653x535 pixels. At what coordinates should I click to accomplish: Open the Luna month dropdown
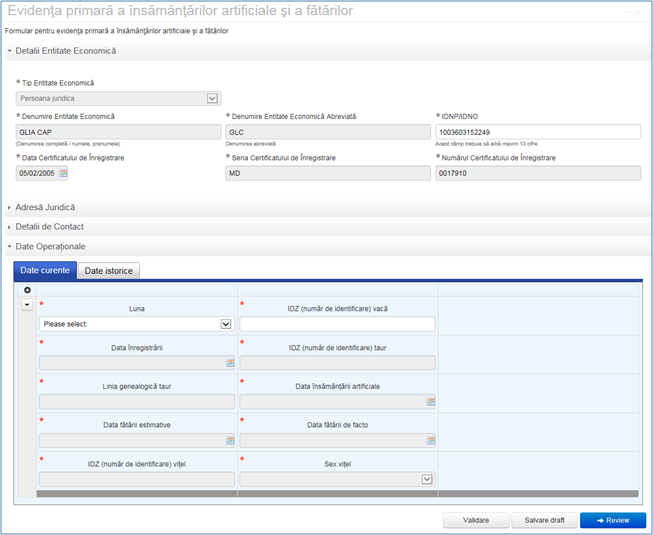[225, 324]
